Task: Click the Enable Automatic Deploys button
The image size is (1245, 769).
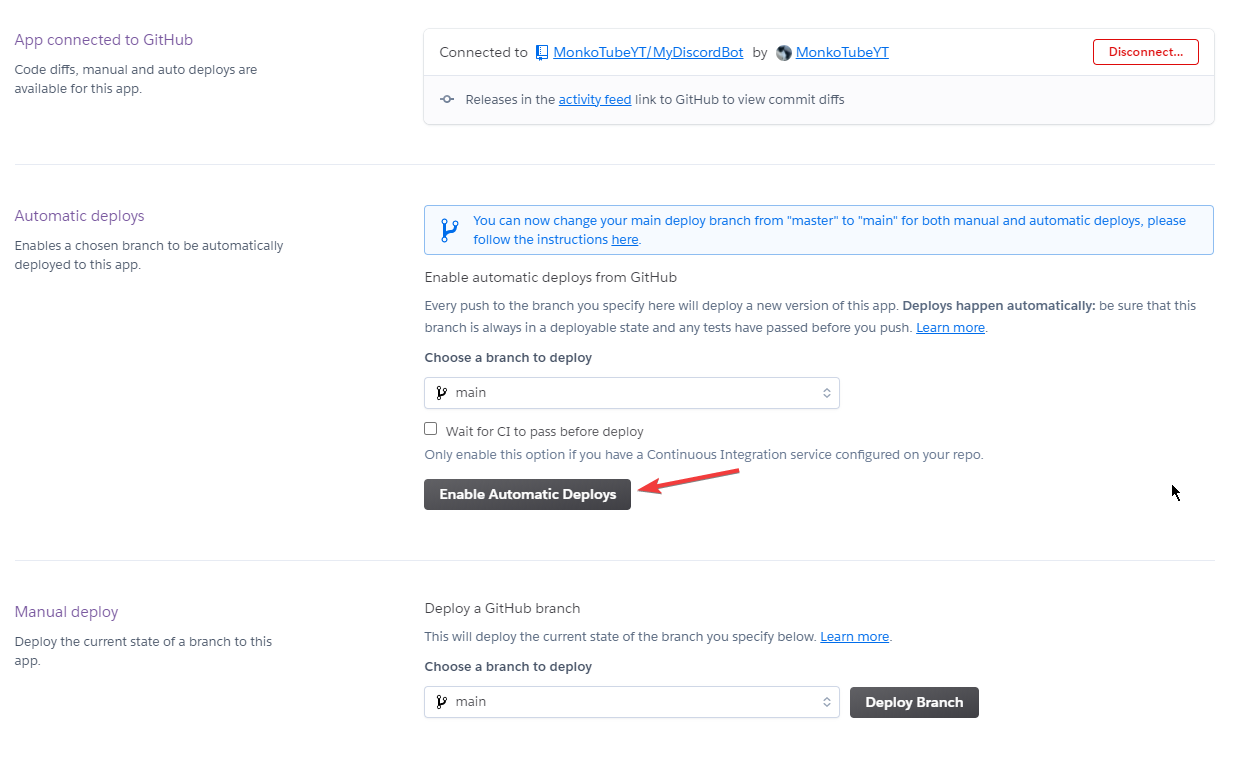Action: coord(527,495)
